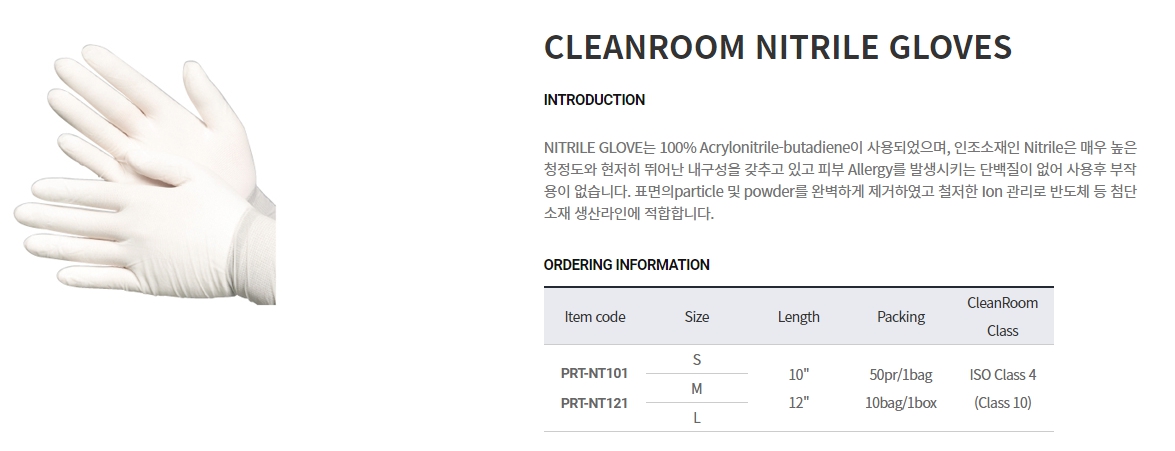Select item code PRT-NT121
This screenshot has width=1175, height=451.
coord(594,403)
